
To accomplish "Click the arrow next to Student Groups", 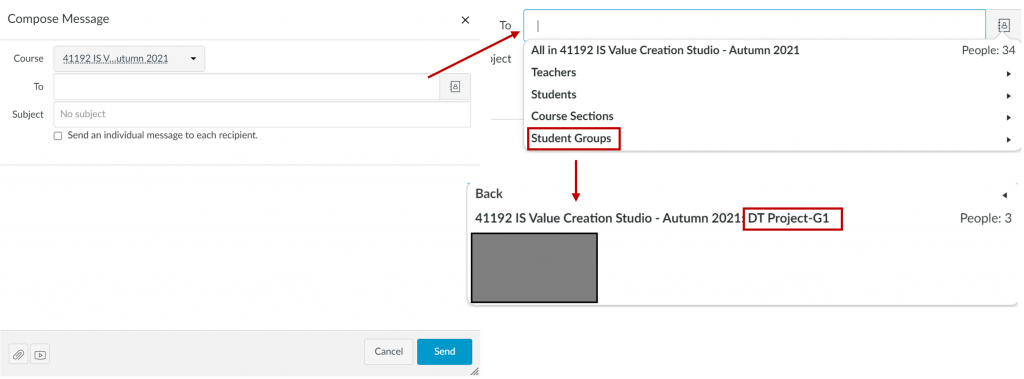I will (1009, 139).
